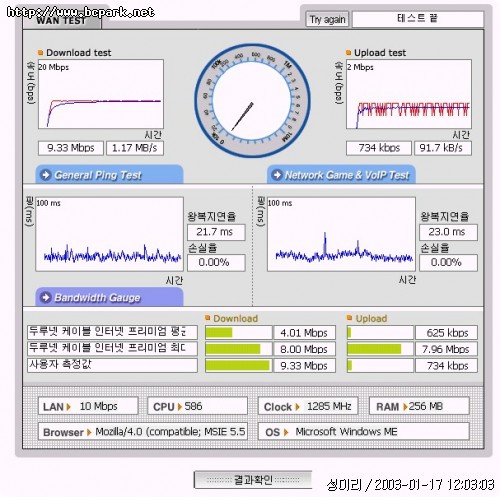Click the Bandwidth Gauge arrow icon
Screen dimensions: 500x497
click(45, 297)
